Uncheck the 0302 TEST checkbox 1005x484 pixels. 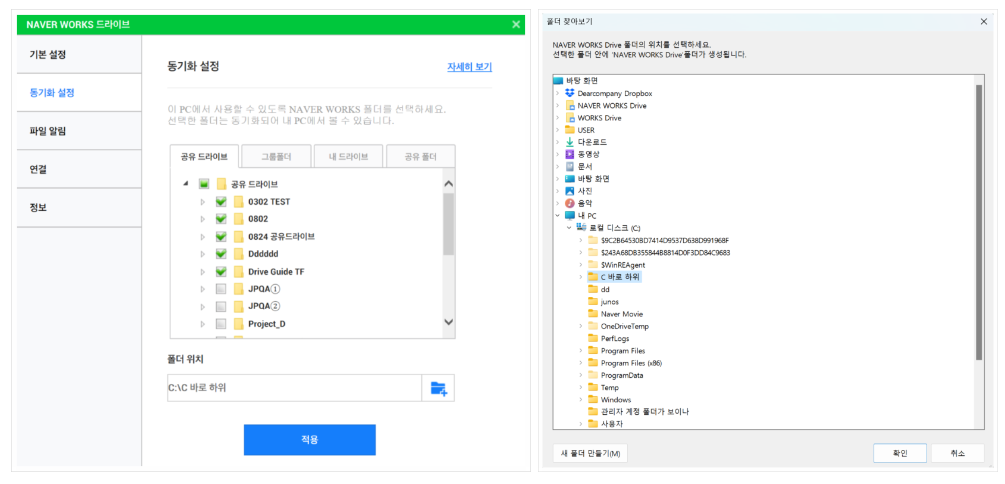(x=221, y=201)
